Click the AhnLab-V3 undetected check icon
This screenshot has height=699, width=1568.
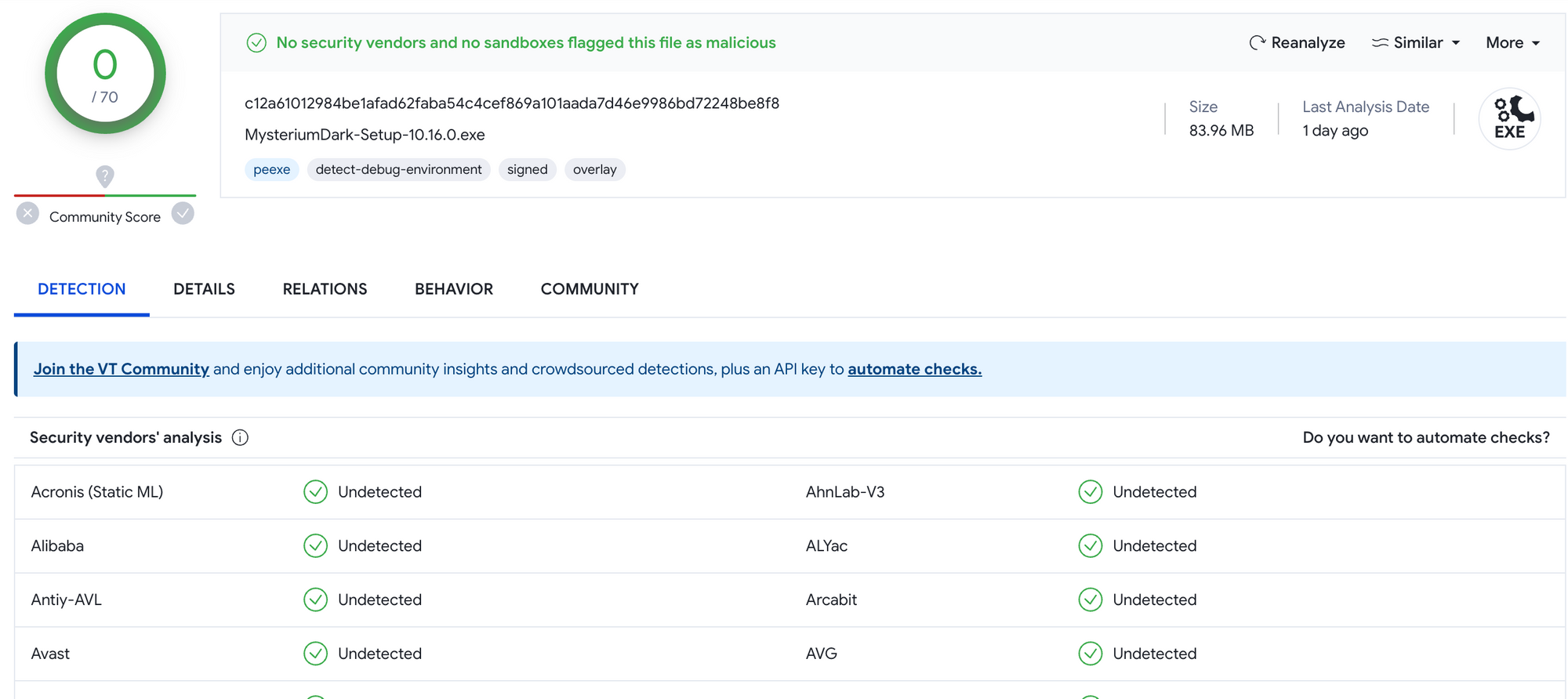(x=1091, y=492)
